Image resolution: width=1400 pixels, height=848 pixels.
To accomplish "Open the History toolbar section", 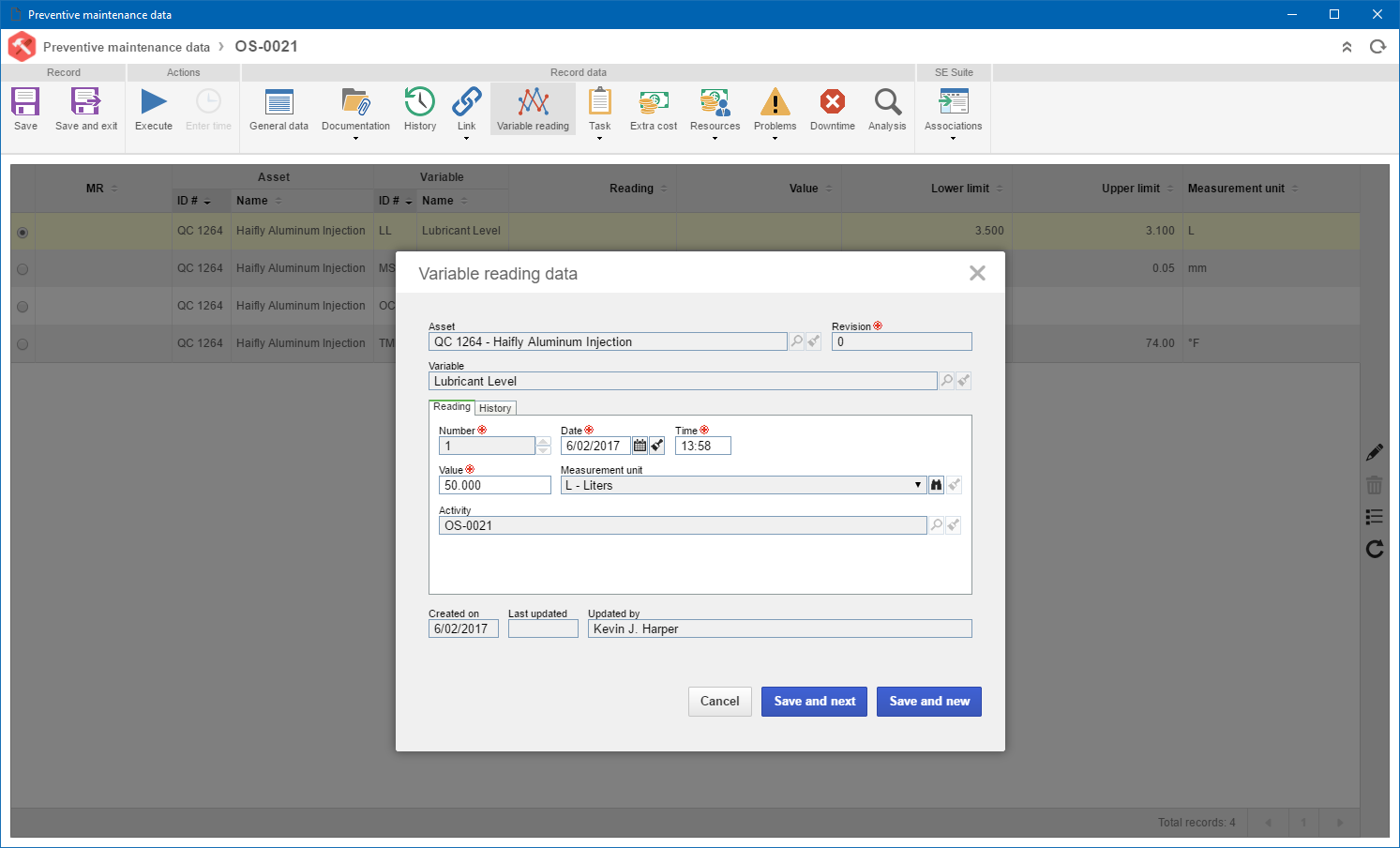I will coord(420,109).
